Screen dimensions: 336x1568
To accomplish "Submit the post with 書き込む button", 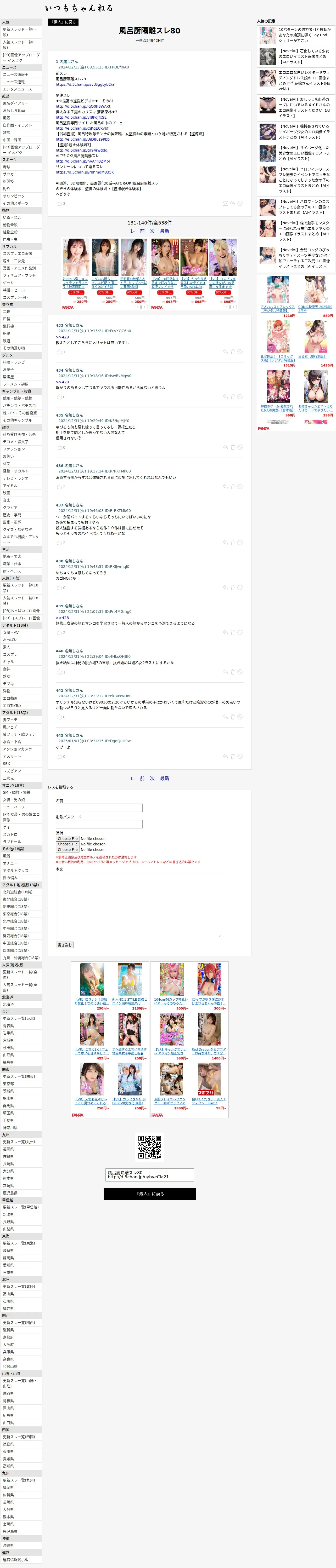I will (x=65, y=945).
